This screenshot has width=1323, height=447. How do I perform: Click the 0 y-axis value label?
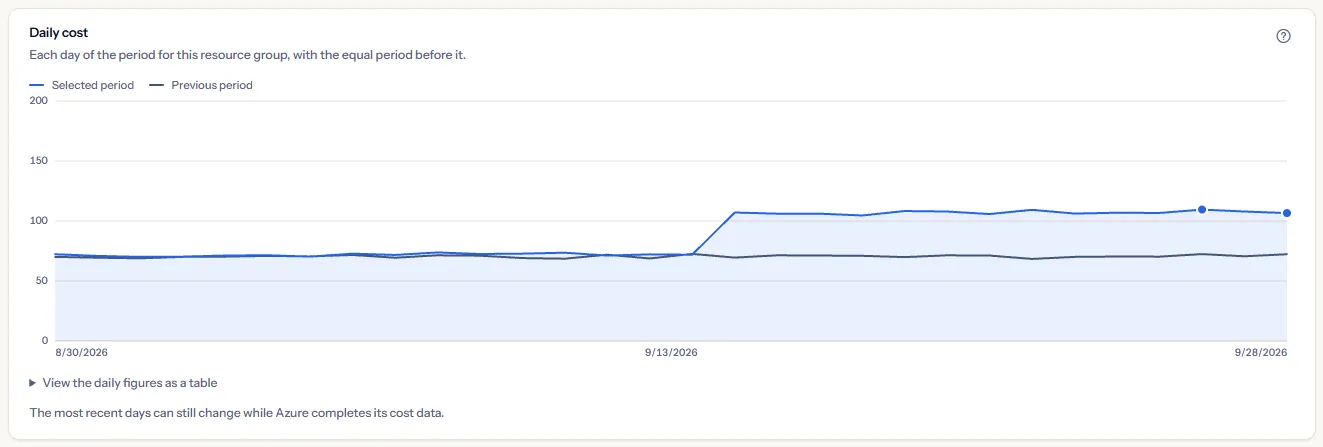click(46, 340)
